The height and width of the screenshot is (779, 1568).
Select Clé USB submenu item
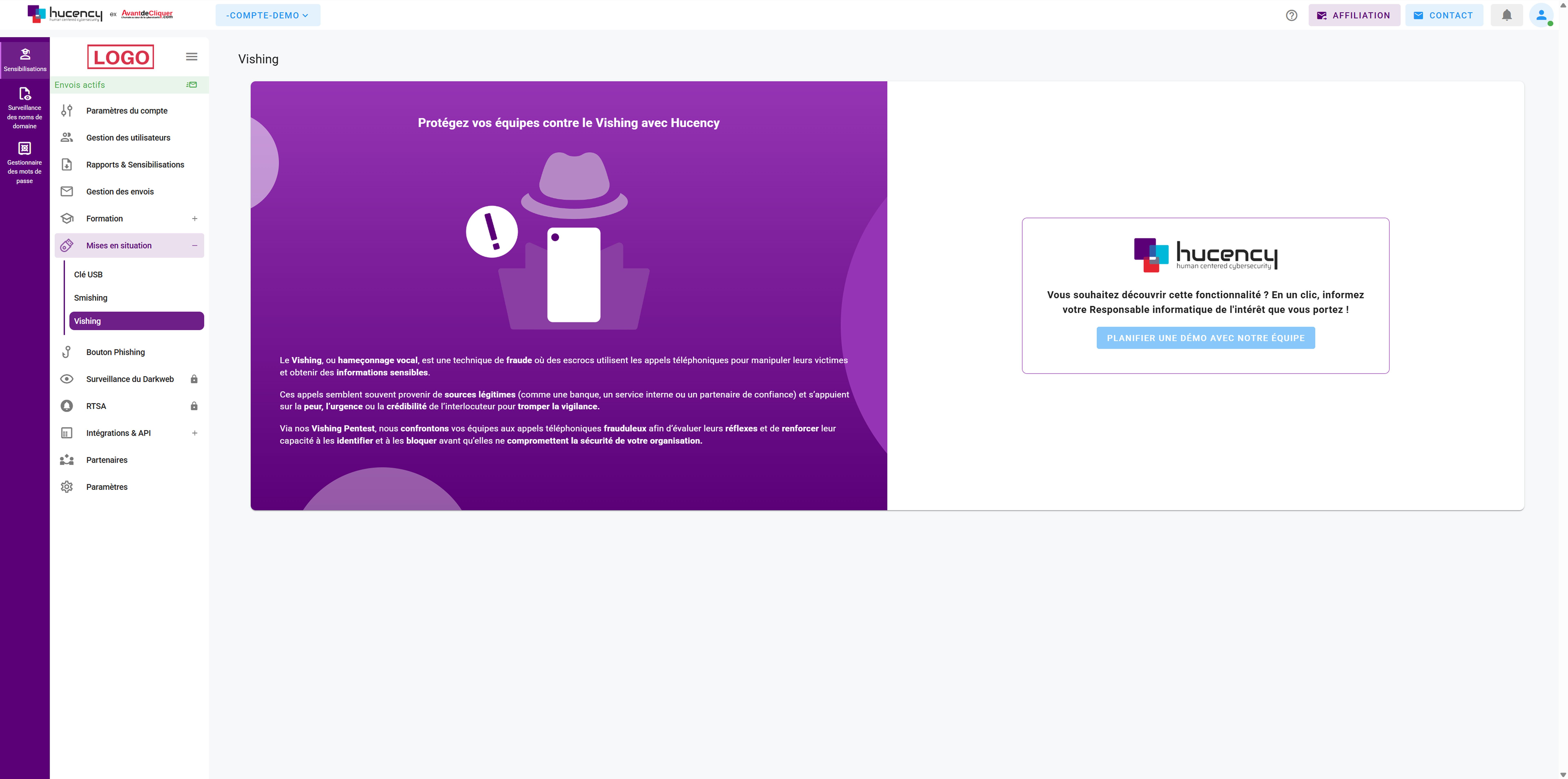[x=88, y=275]
